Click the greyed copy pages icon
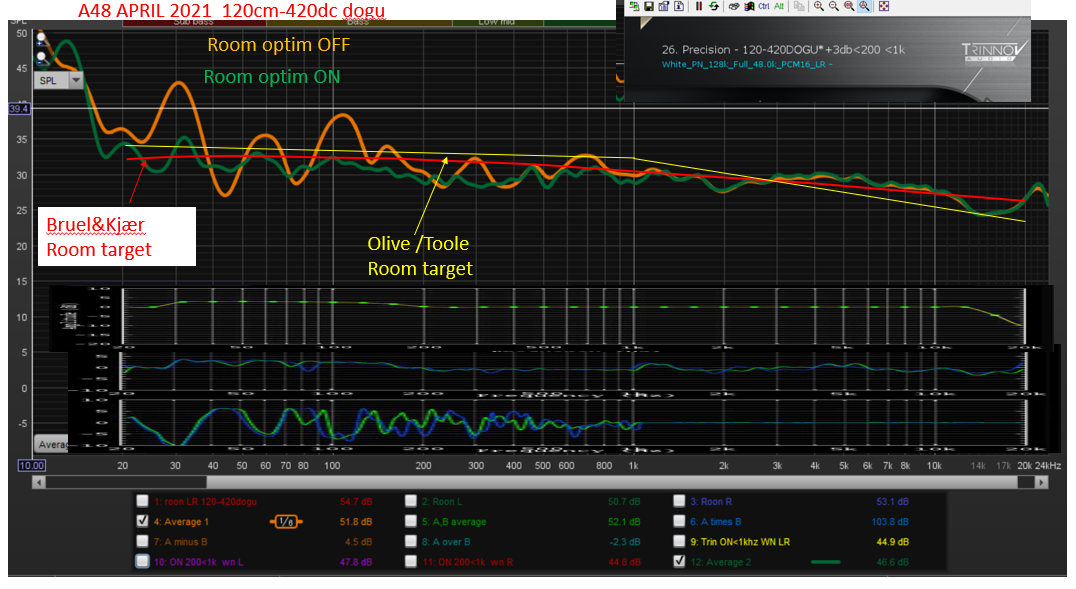This screenshot has width=1076, height=589. pos(799,6)
